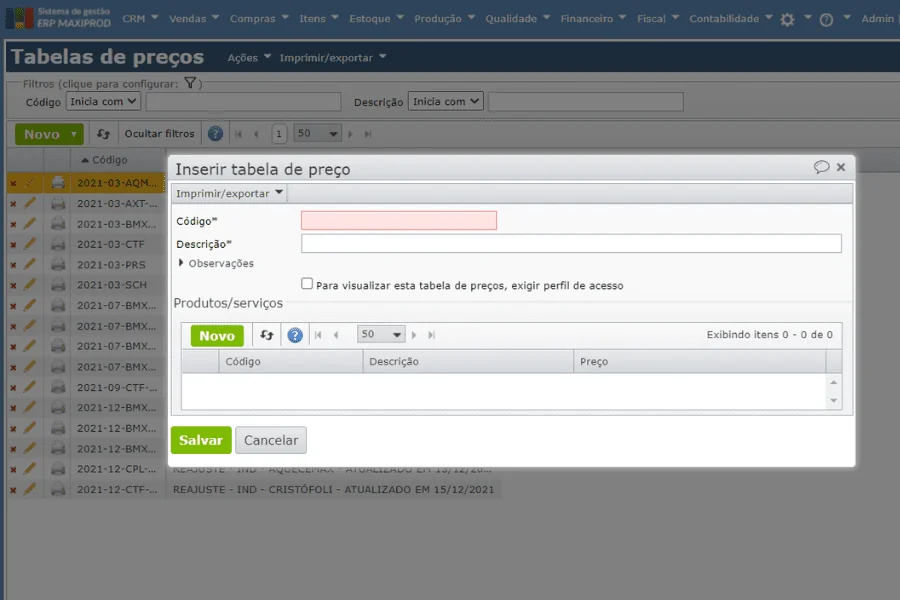Select row text 2021-03-AQM
This screenshot has height=600, width=900.
point(117,183)
